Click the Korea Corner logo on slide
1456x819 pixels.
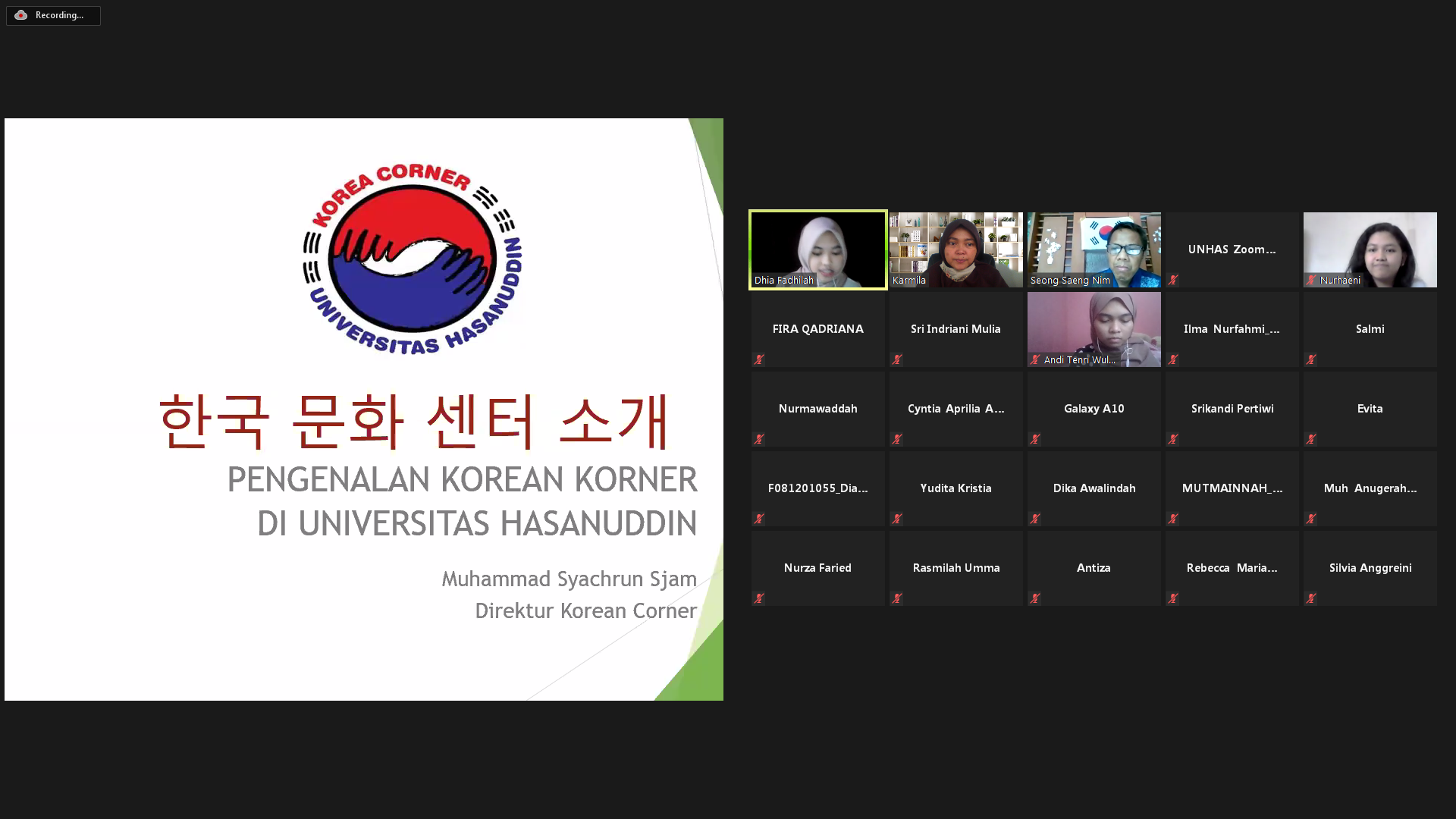(412, 259)
